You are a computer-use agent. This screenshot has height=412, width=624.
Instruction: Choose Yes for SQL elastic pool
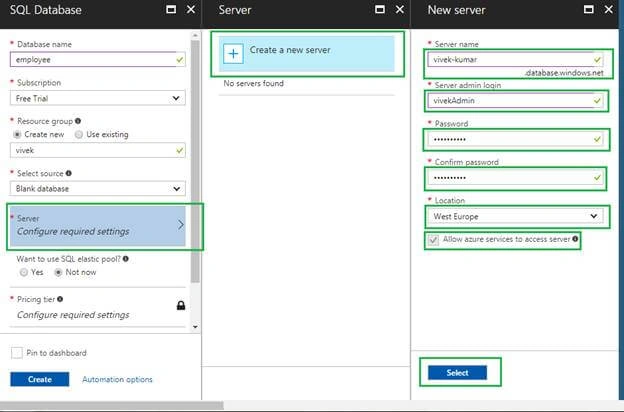(x=24, y=272)
